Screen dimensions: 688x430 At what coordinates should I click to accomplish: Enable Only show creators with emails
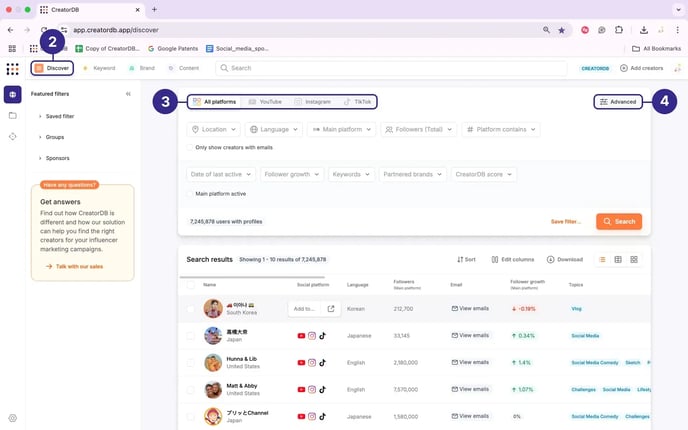click(x=190, y=147)
